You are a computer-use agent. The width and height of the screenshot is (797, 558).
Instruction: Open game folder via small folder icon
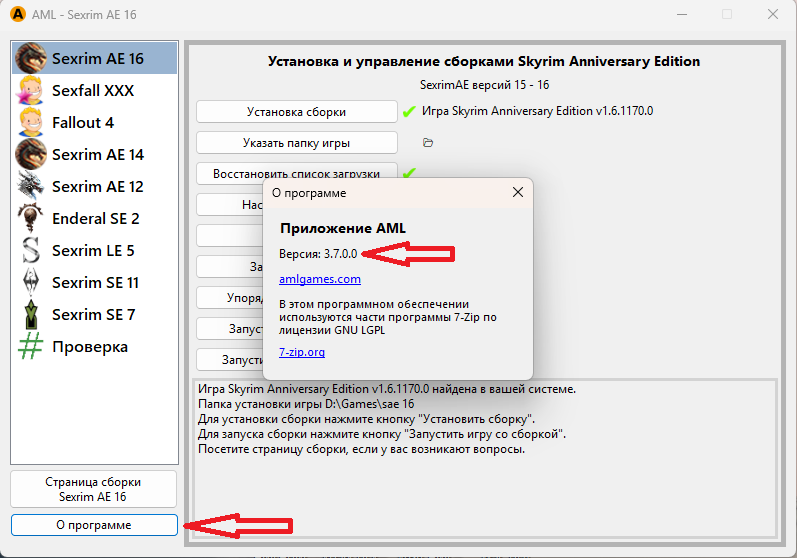pyautogui.click(x=428, y=143)
